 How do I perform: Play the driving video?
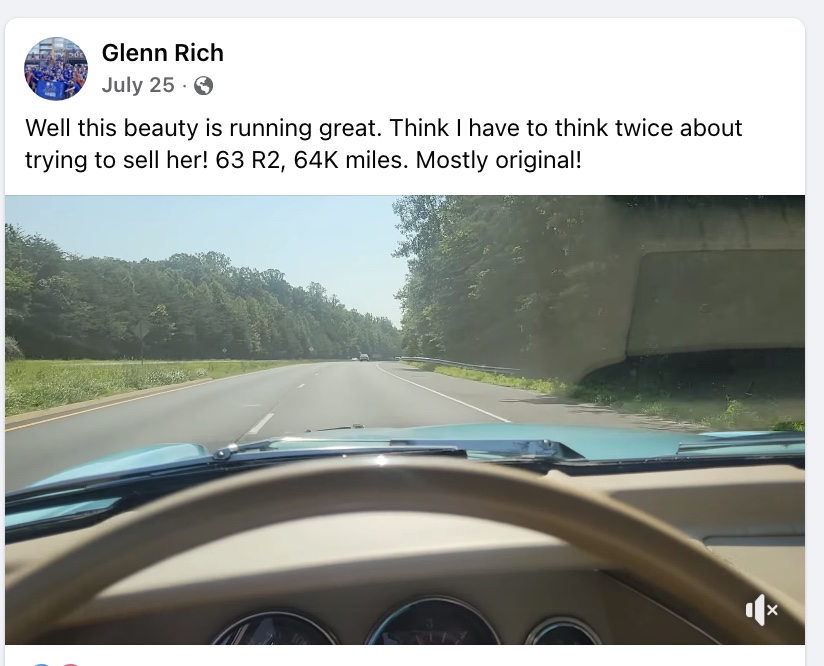[404, 420]
